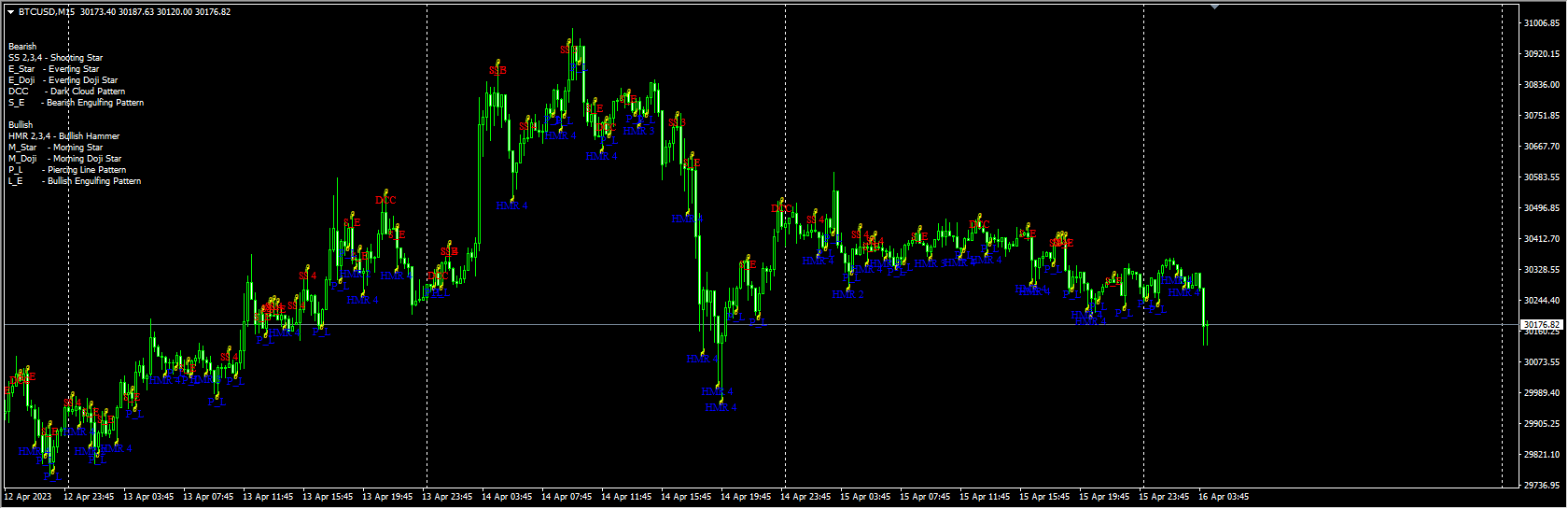The height and width of the screenshot is (509, 1568).
Task: Click the 'E_Doji - Evening Doji Star' legend line
Action: [x=63, y=80]
